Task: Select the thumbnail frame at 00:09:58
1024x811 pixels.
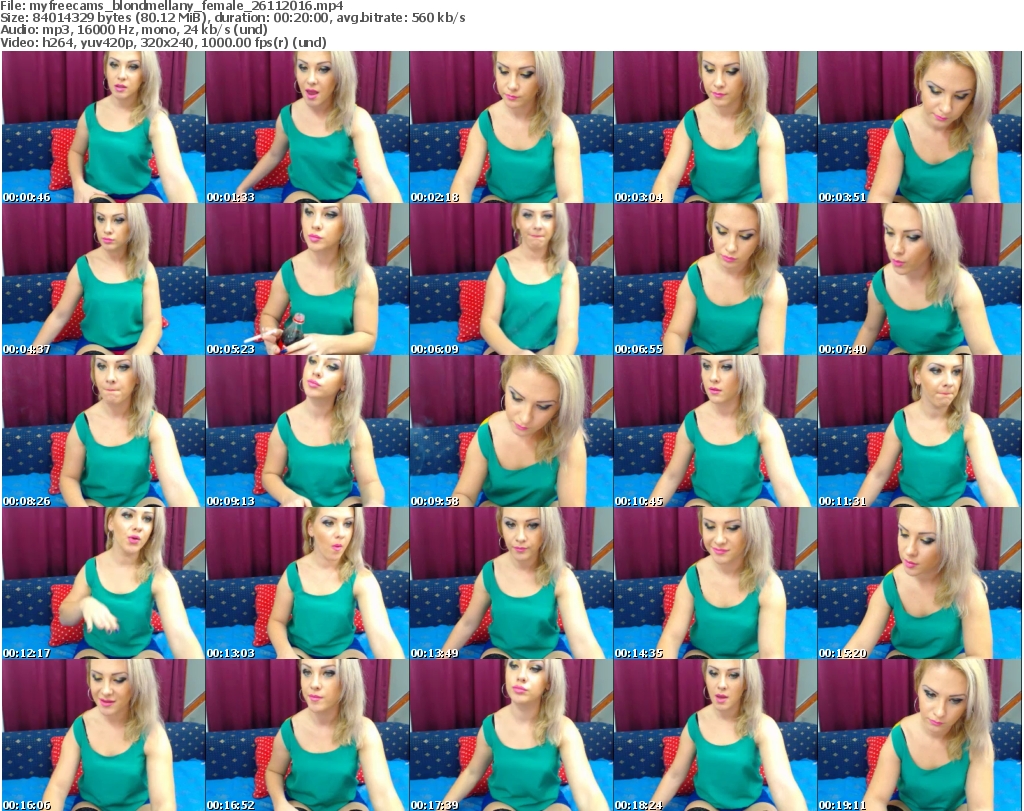Action: (x=511, y=432)
